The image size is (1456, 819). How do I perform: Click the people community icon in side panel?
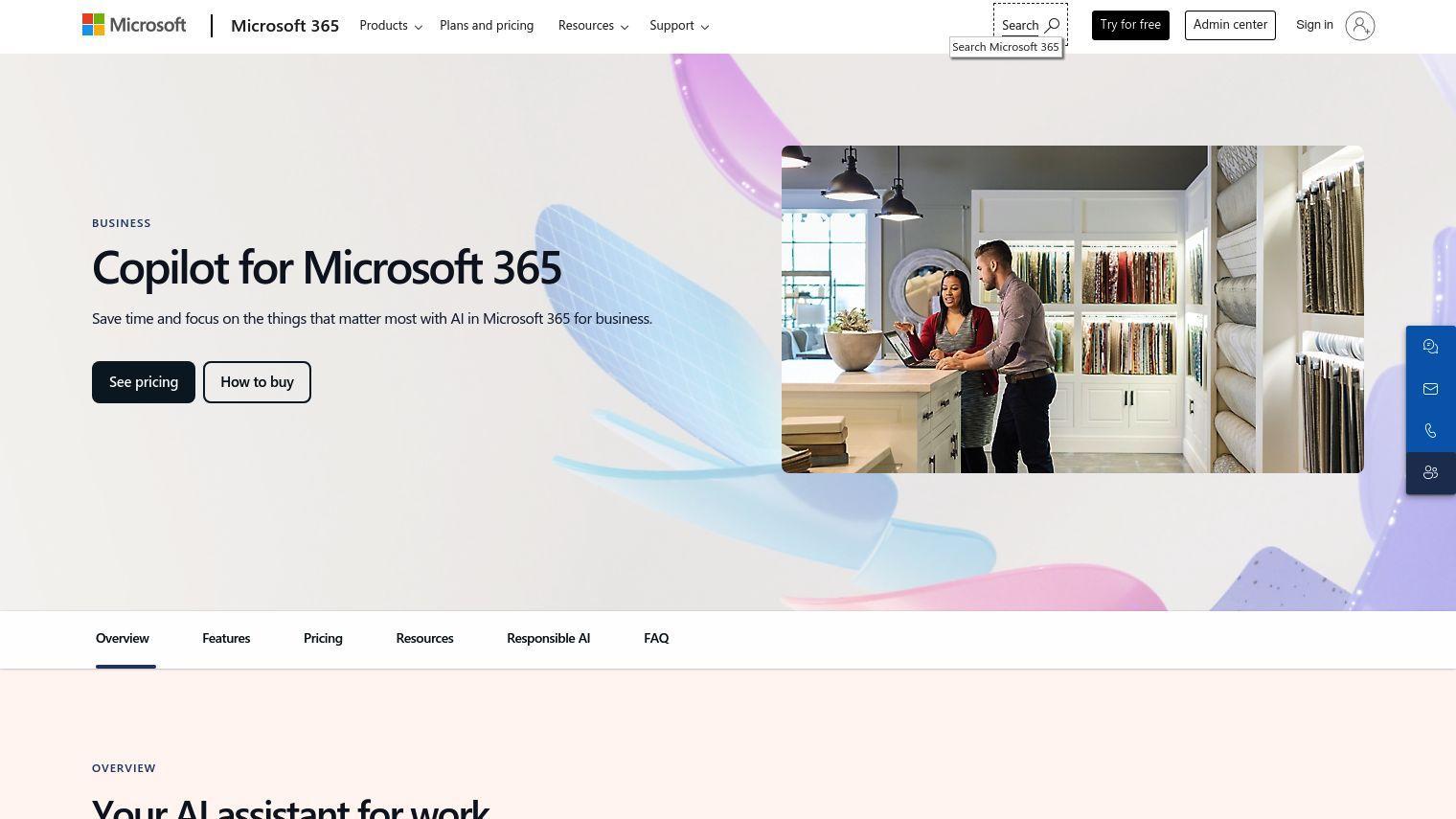[x=1430, y=473]
